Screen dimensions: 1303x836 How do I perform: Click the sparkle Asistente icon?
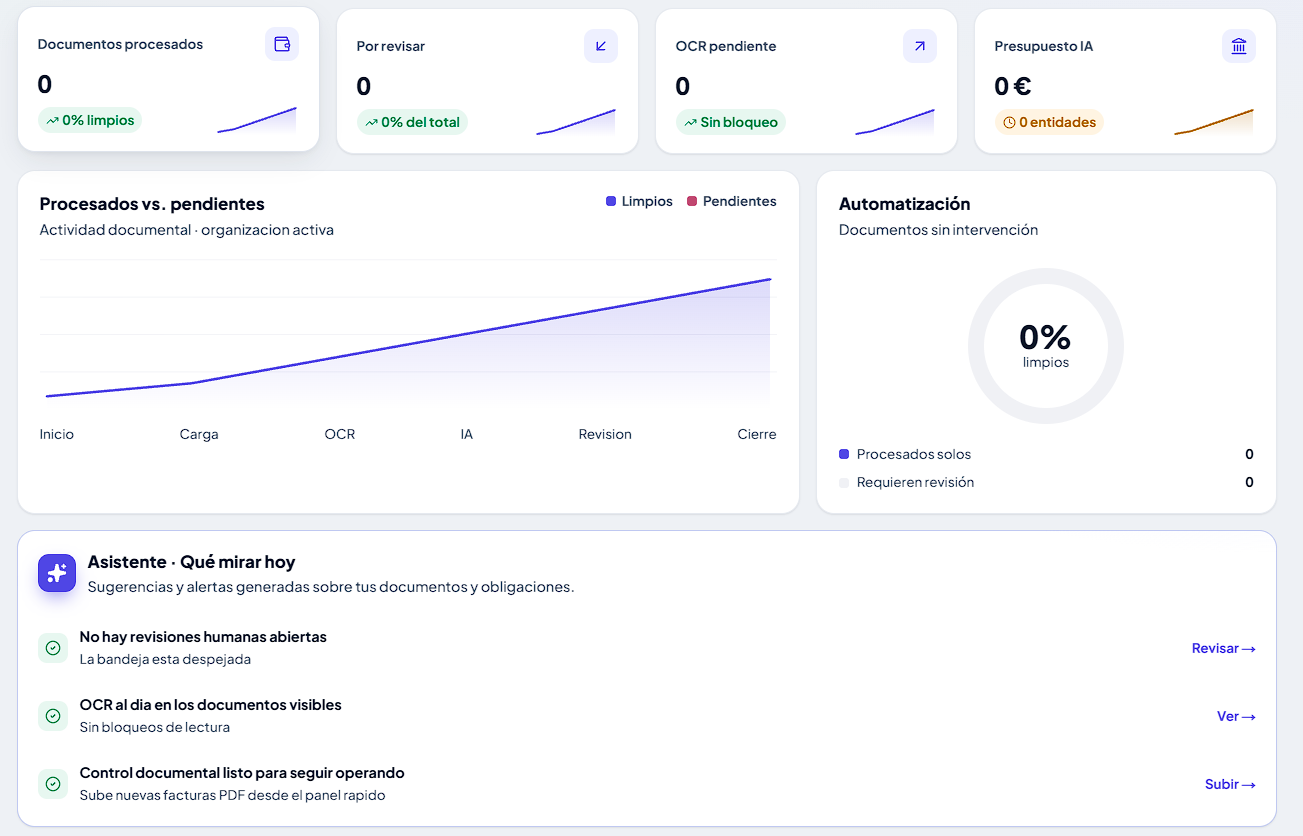pos(57,573)
